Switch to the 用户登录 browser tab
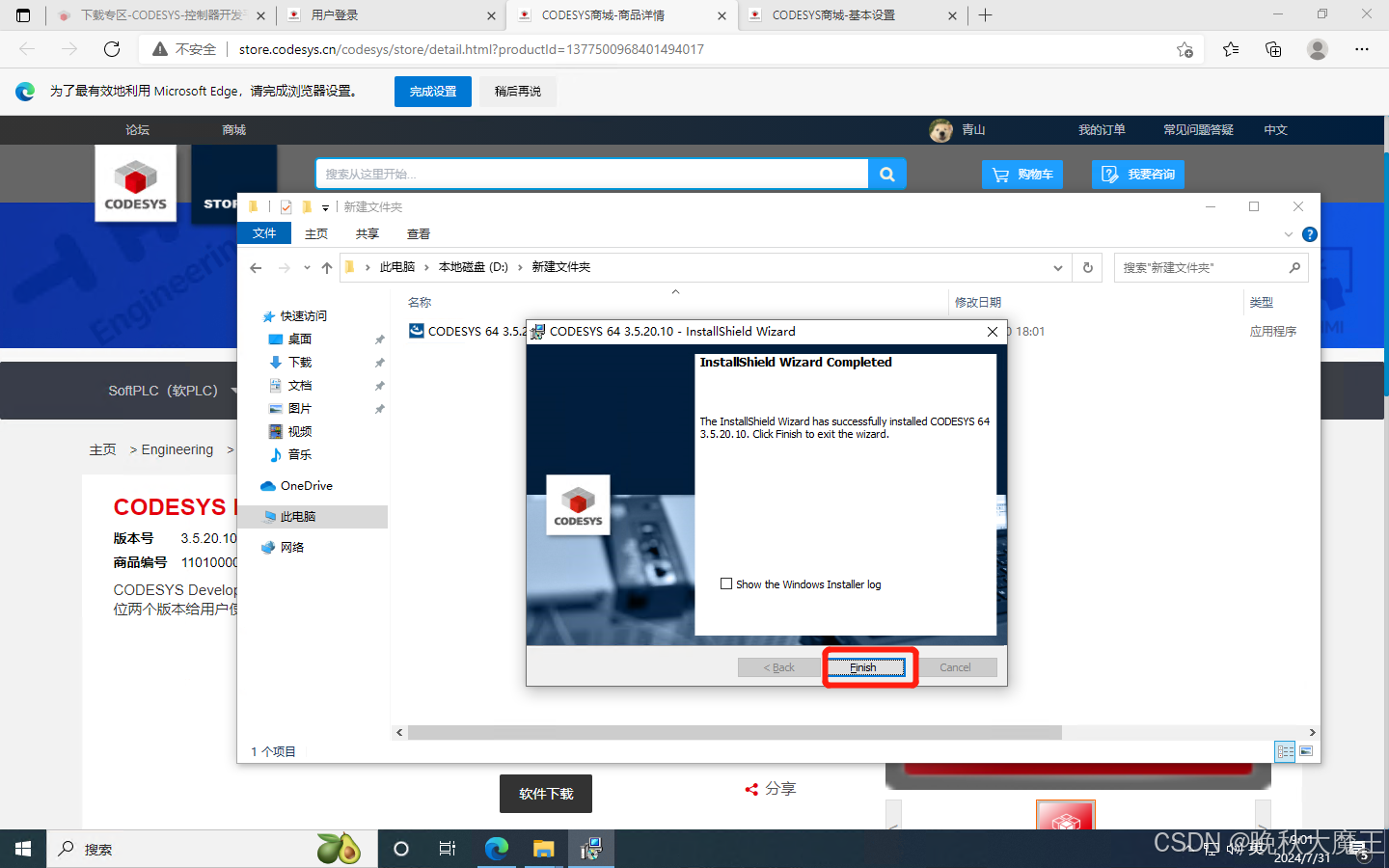The image size is (1389, 868). (390, 15)
